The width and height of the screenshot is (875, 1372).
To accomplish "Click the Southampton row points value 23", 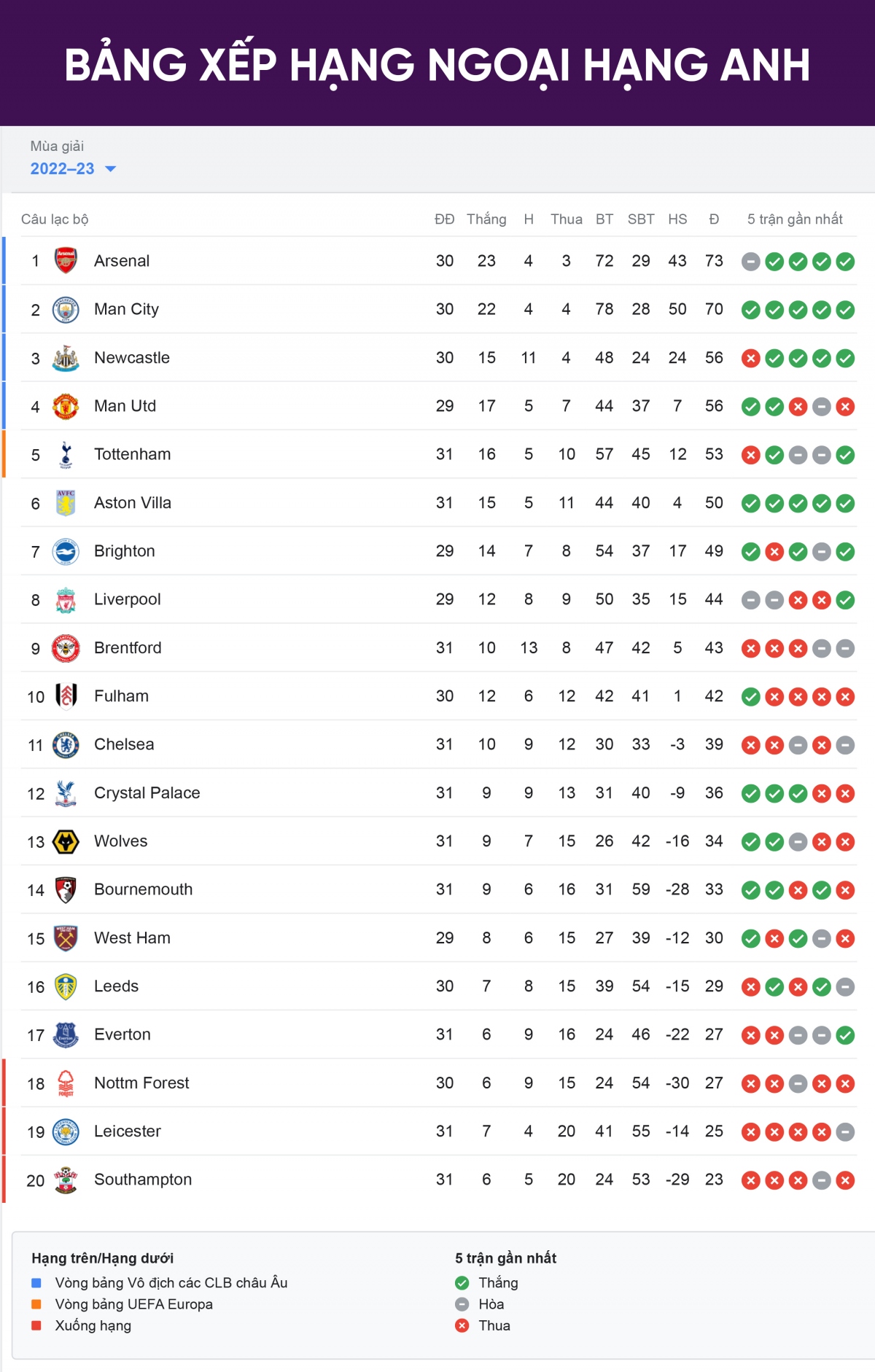I will coord(714,1180).
